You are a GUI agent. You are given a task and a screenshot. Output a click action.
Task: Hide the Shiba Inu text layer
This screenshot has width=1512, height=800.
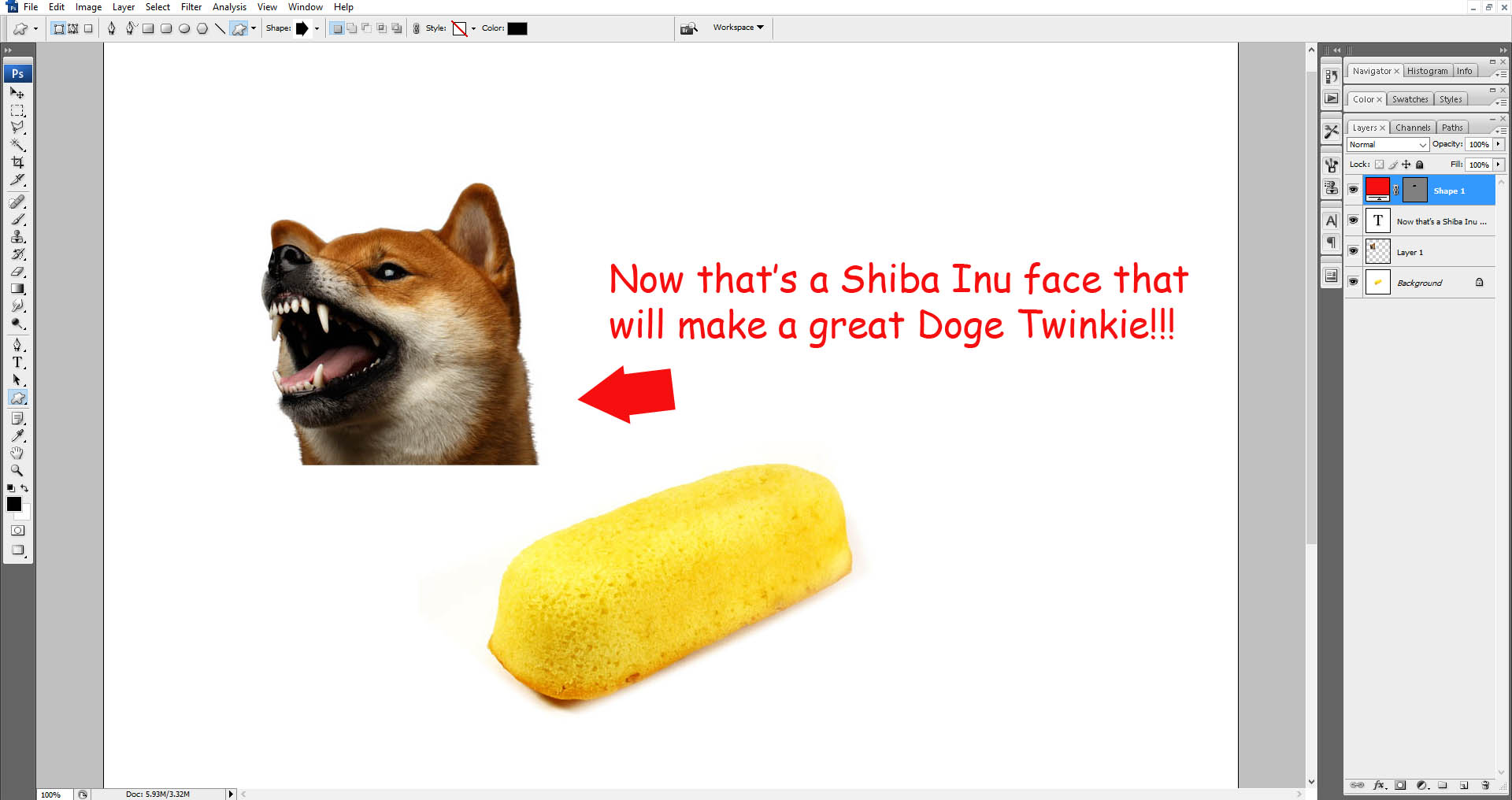pyautogui.click(x=1353, y=220)
